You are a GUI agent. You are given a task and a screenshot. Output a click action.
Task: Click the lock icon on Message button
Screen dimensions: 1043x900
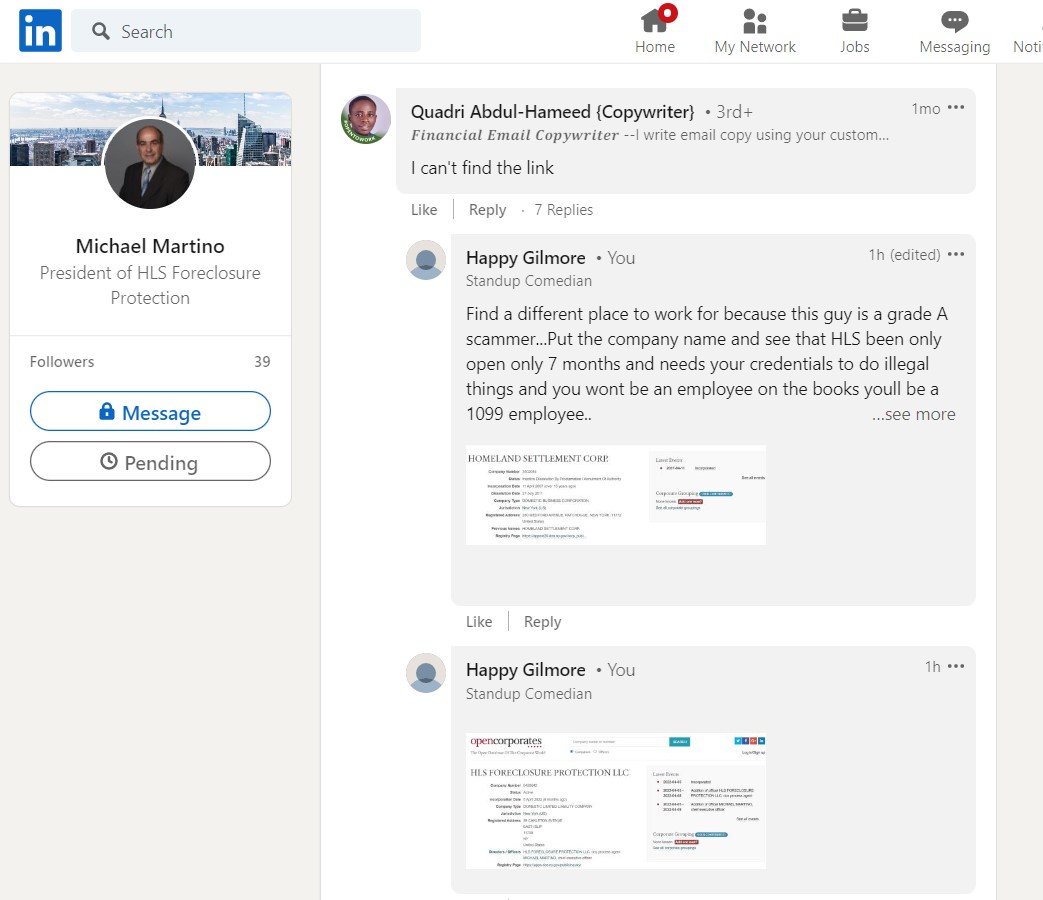(106, 410)
